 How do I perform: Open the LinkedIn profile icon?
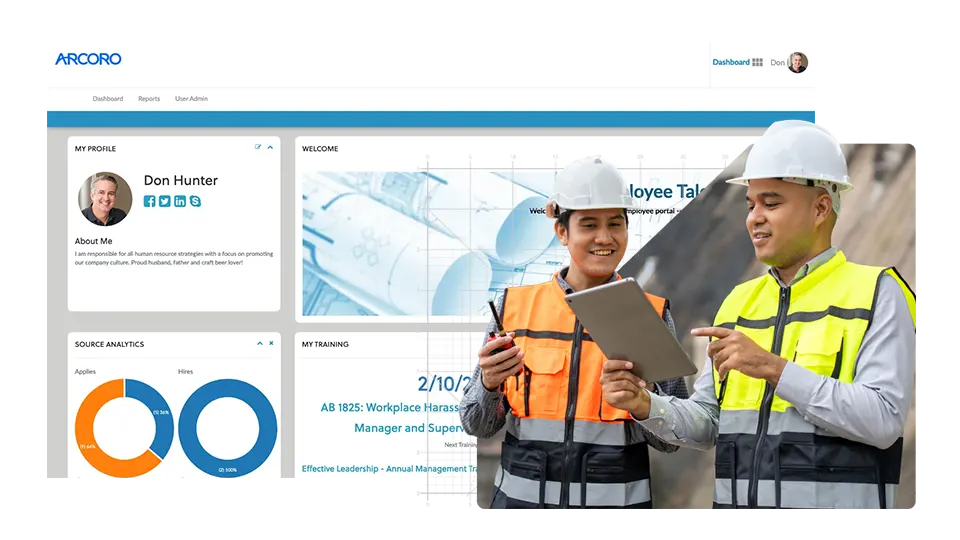pos(180,201)
